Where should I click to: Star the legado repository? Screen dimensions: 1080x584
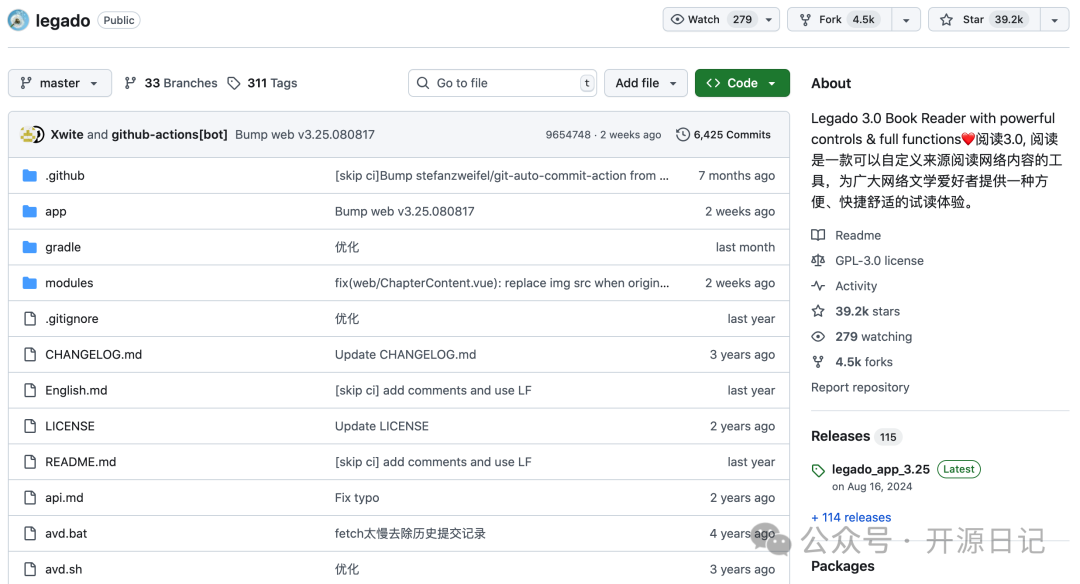click(x=983, y=20)
